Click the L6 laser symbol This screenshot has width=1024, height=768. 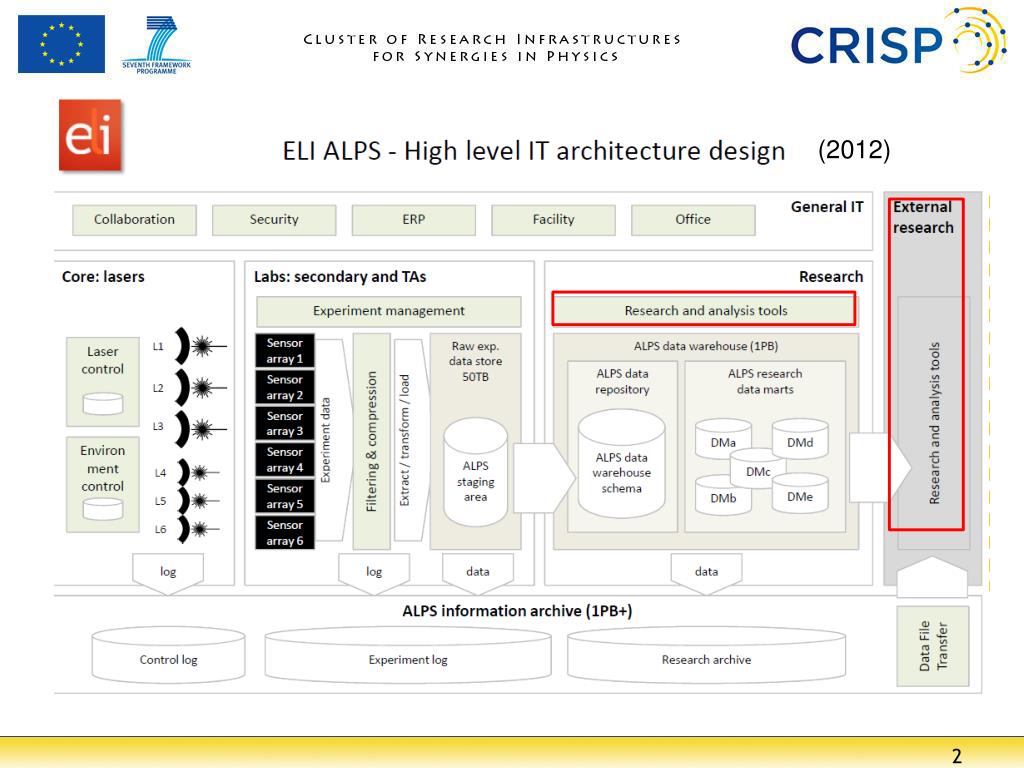pyautogui.click(x=198, y=529)
